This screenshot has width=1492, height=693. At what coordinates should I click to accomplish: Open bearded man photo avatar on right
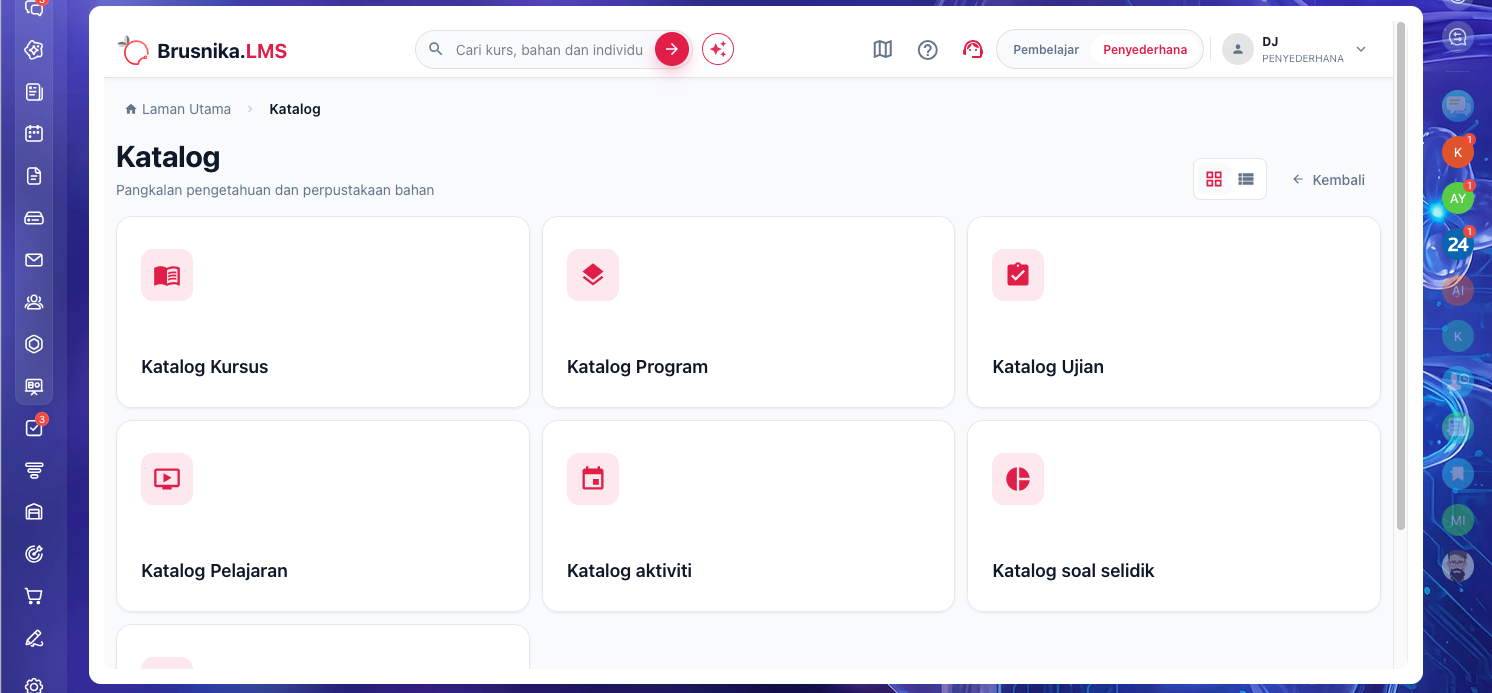point(1458,566)
